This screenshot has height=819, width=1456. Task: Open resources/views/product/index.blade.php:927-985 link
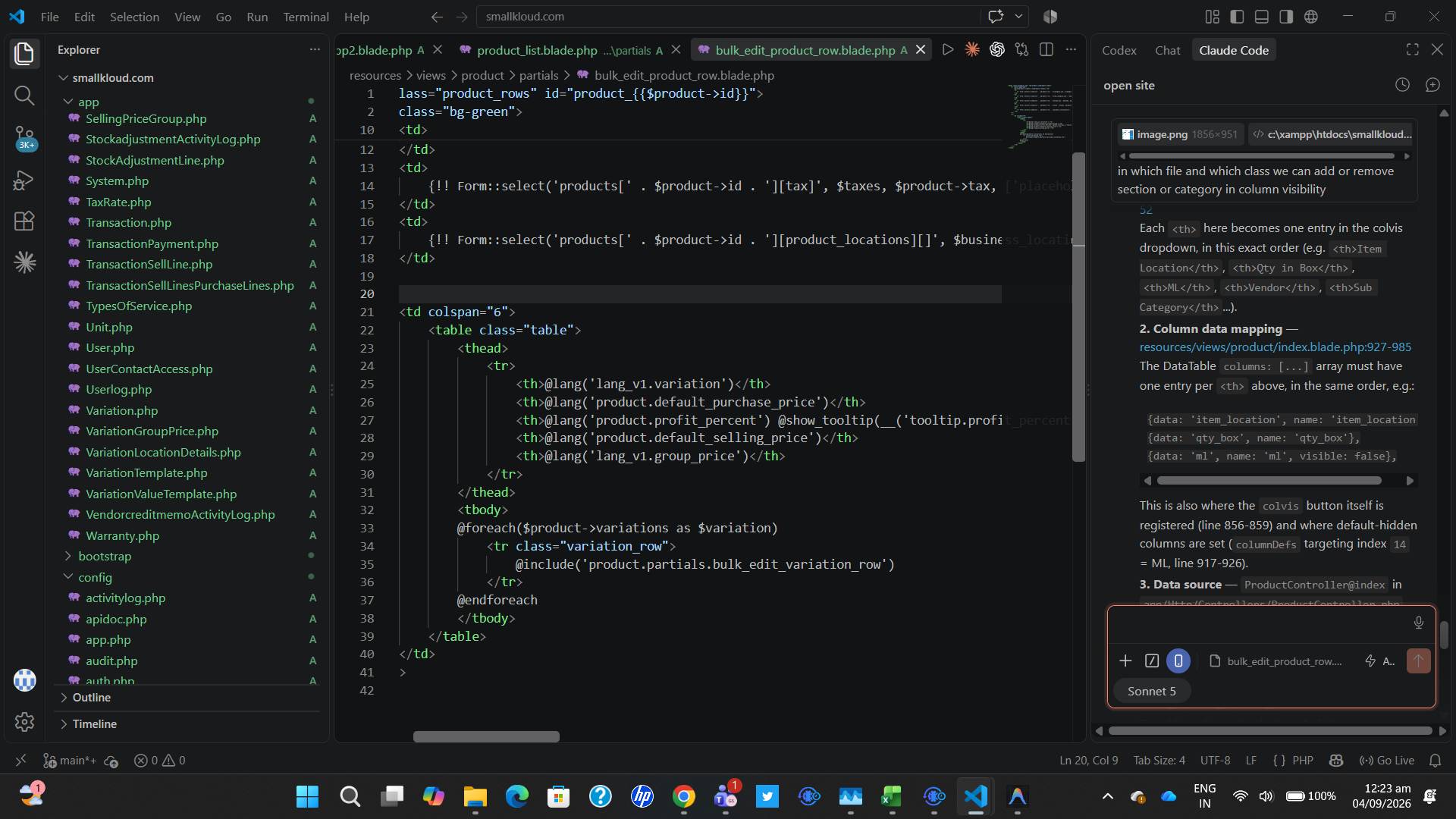tap(1275, 347)
